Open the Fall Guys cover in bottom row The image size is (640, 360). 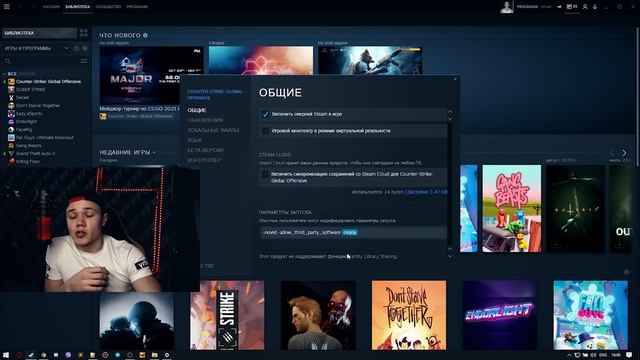[x=590, y=315]
